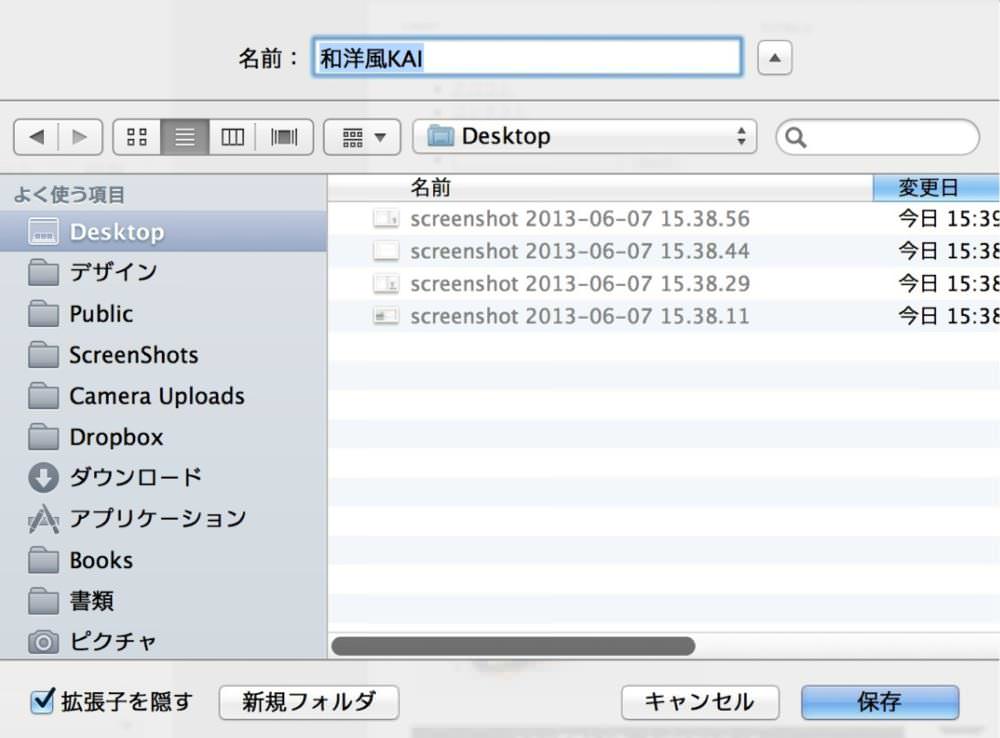Switch to icon view mode
This screenshot has width=1000, height=738.
coord(136,137)
